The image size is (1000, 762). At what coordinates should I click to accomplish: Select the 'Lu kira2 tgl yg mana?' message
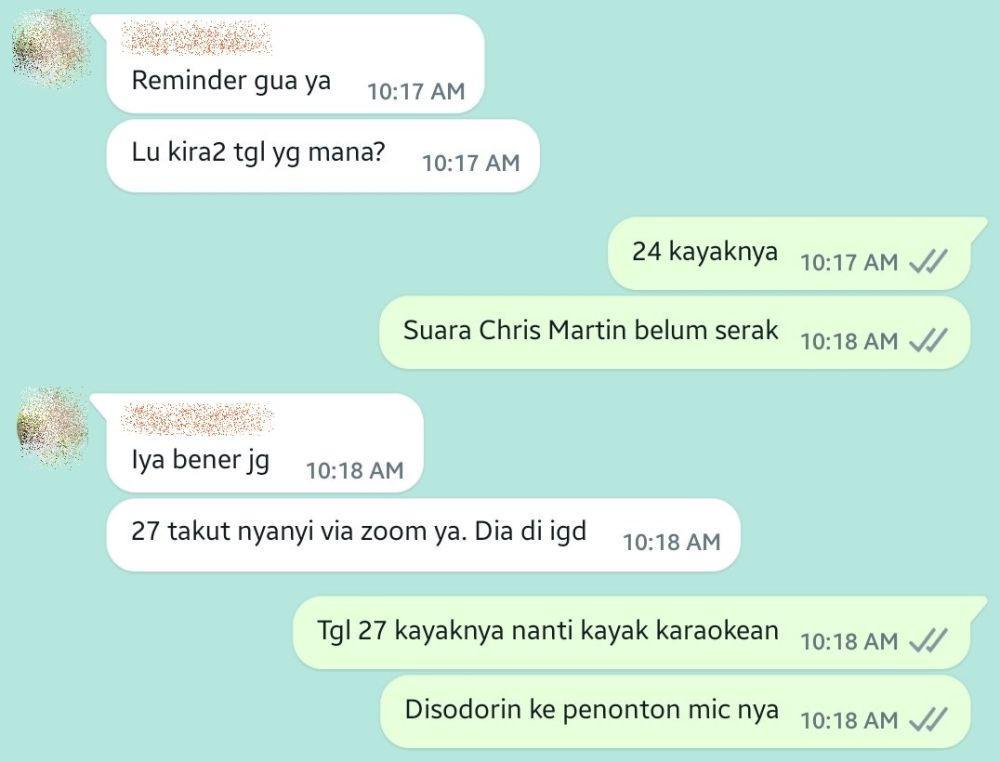[x=323, y=156]
